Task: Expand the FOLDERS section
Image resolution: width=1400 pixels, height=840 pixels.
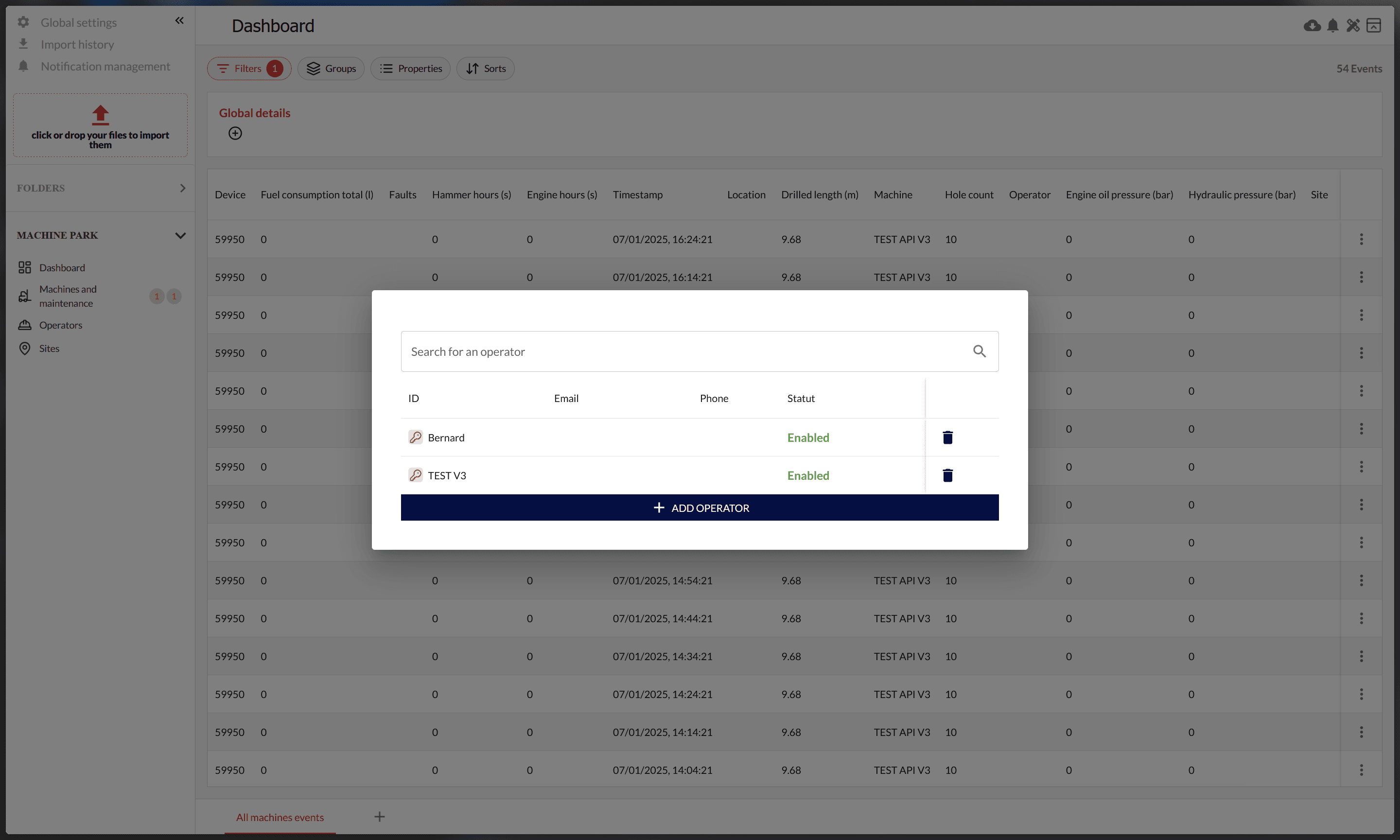Action: 182,188
